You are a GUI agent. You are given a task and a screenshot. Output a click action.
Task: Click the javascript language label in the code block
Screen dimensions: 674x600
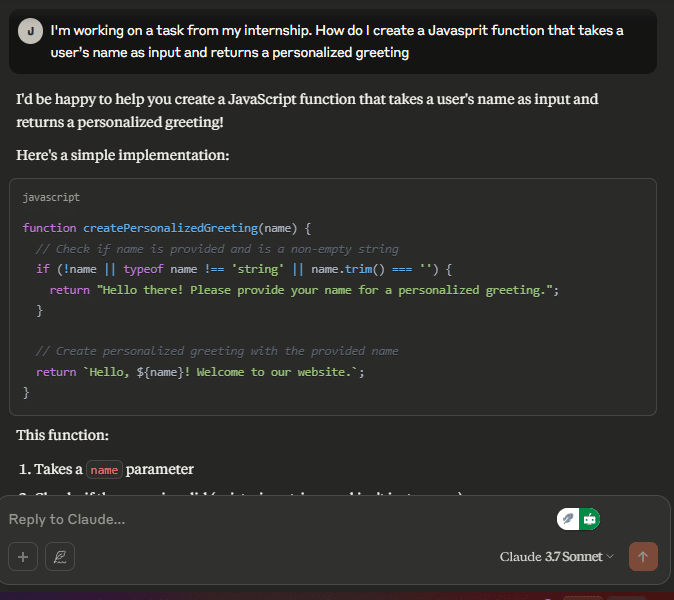click(x=51, y=197)
